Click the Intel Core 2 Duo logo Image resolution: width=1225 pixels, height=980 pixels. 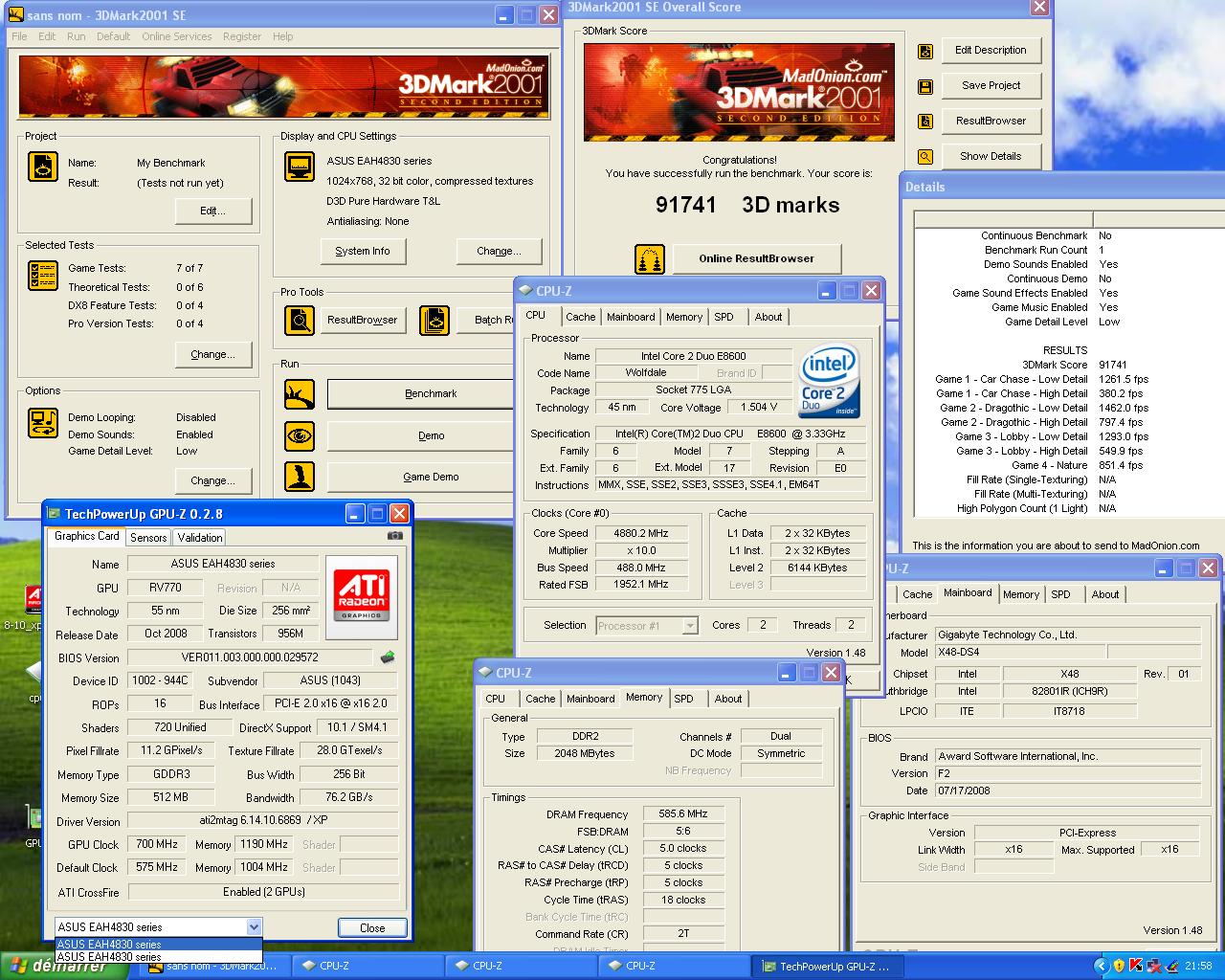(828, 381)
